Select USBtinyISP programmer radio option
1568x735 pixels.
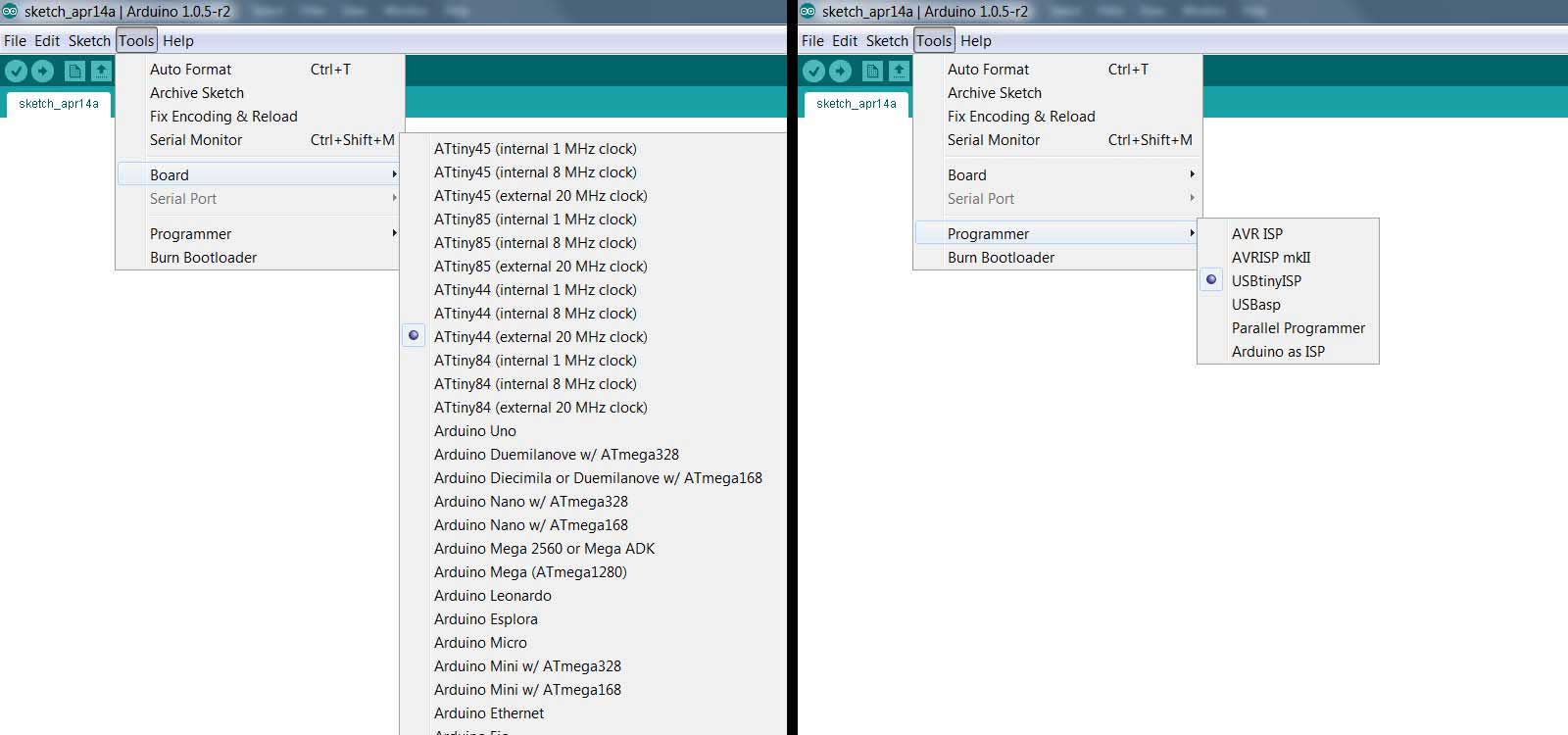(1211, 279)
